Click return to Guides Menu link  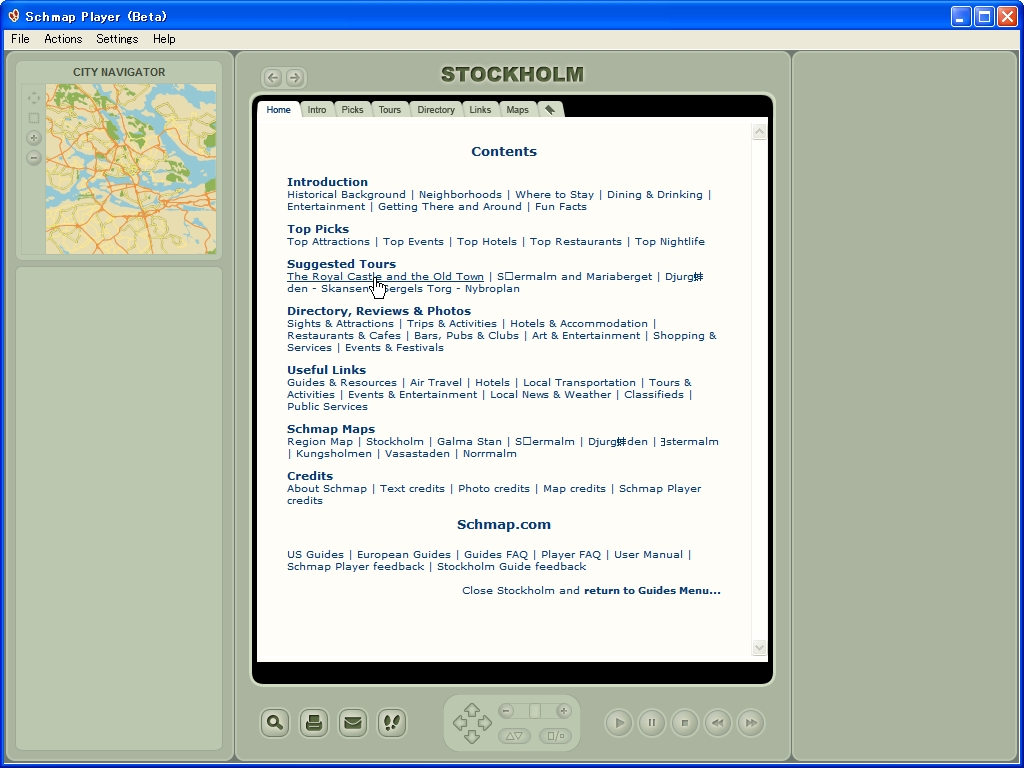tap(652, 591)
